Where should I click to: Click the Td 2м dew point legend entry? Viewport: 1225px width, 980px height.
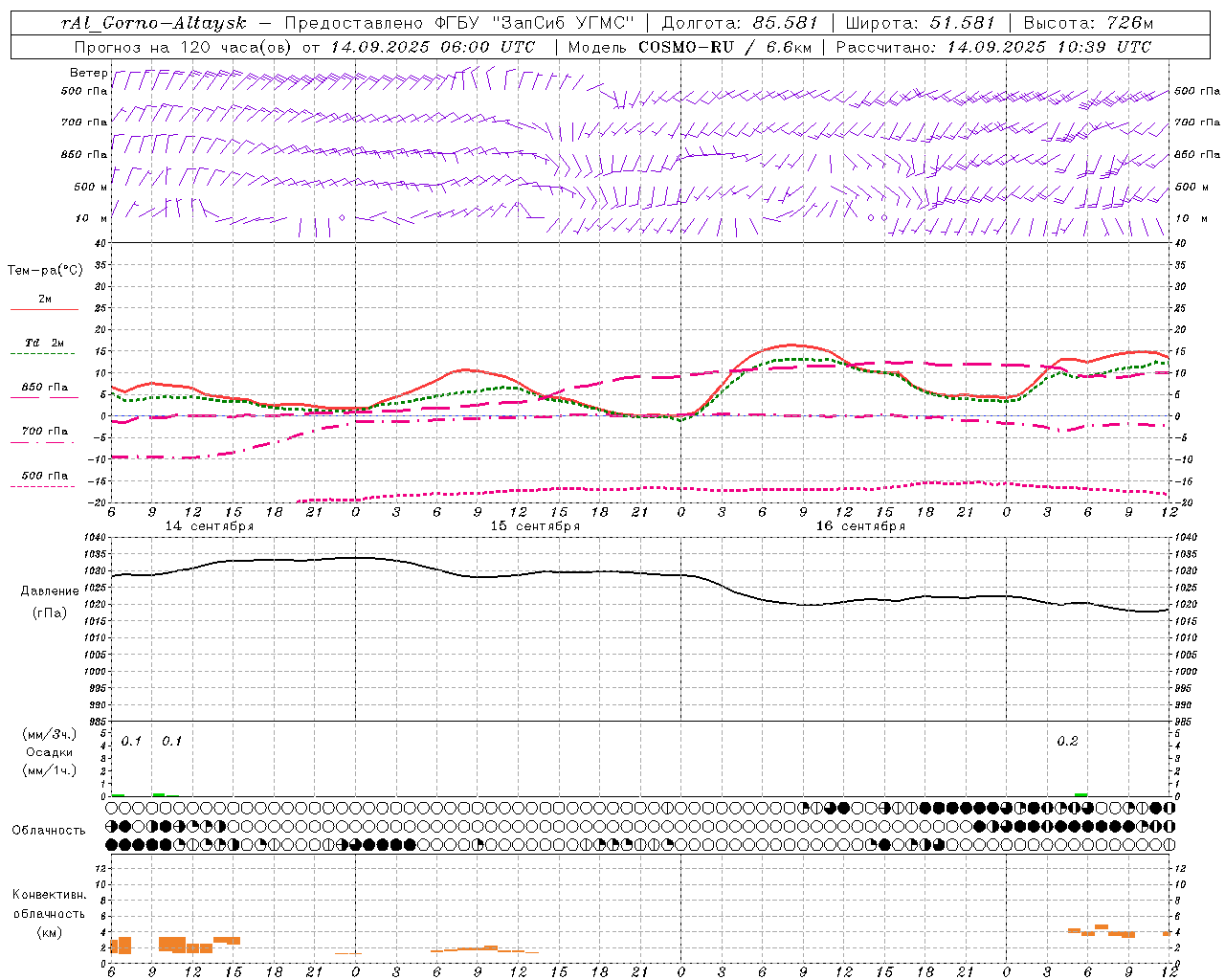(x=44, y=343)
